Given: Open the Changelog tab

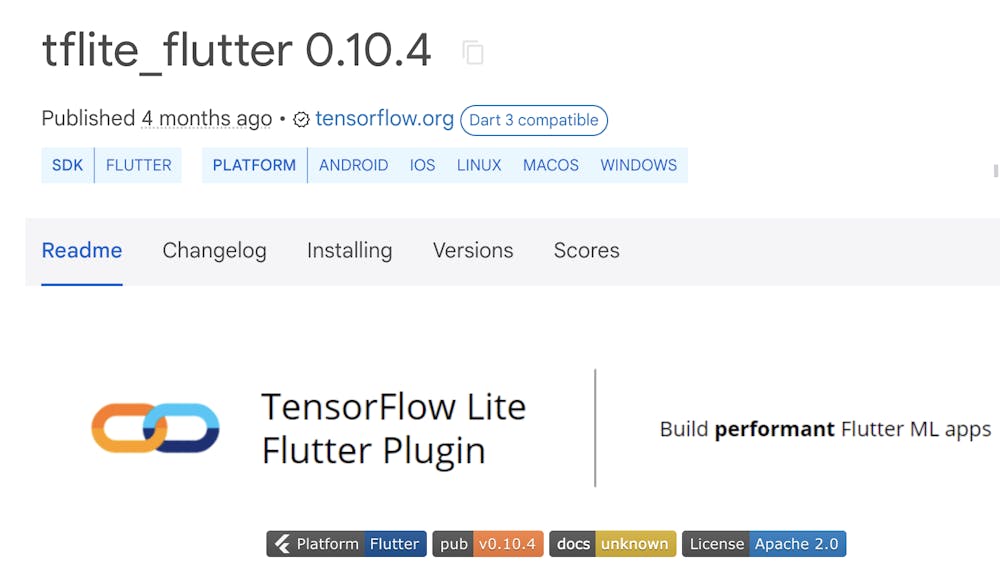Looking at the screenshot, I should (x=214, y=250).
